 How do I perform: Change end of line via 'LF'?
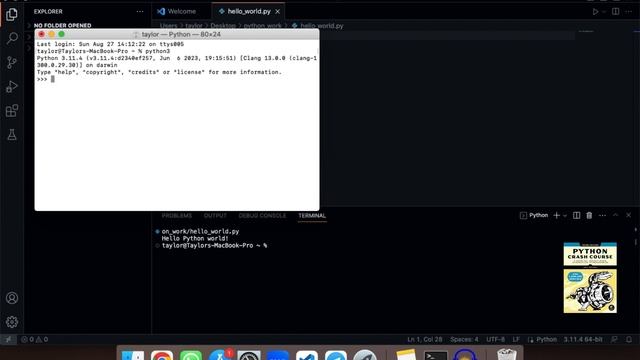516,339
